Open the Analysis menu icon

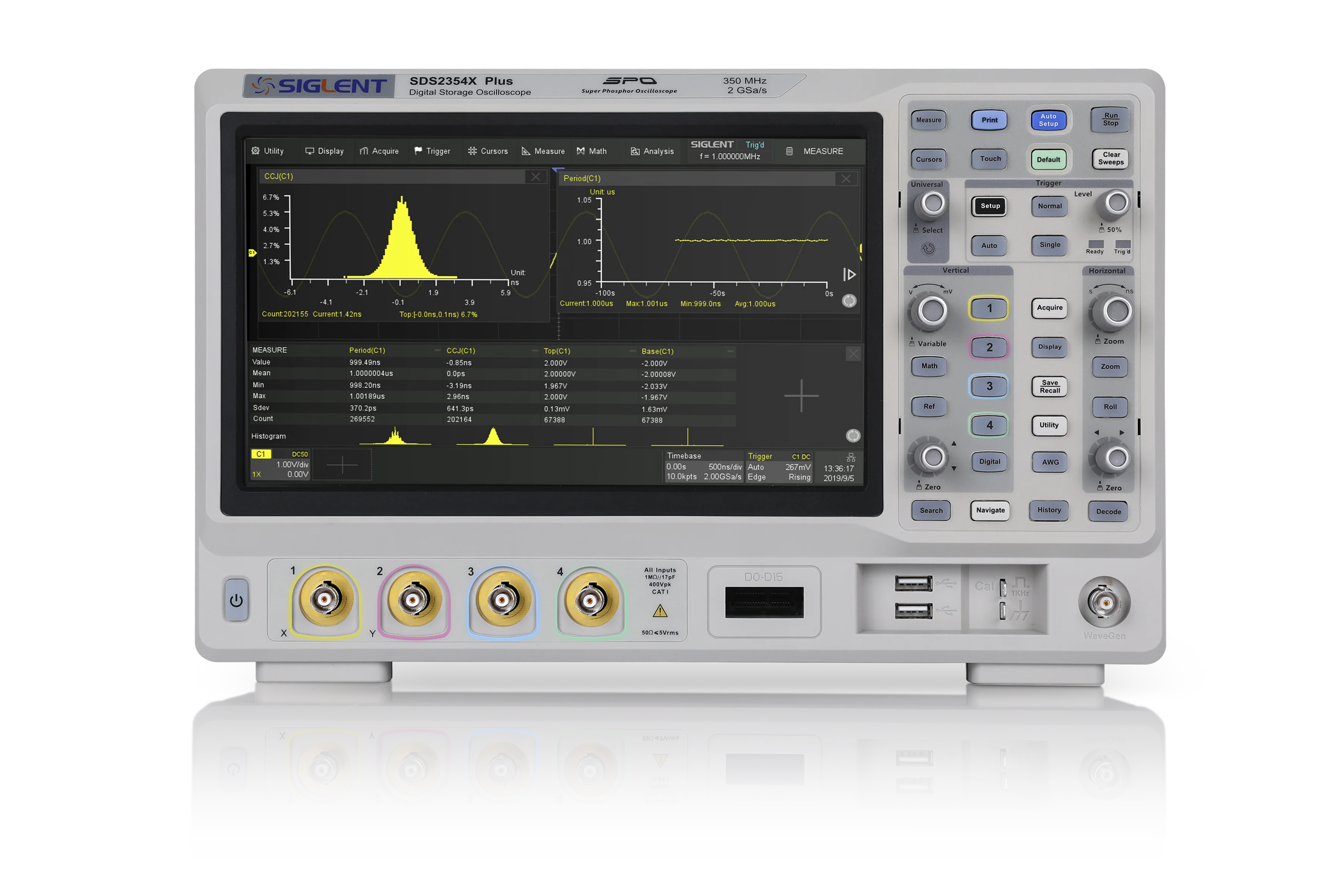(635, 151)
